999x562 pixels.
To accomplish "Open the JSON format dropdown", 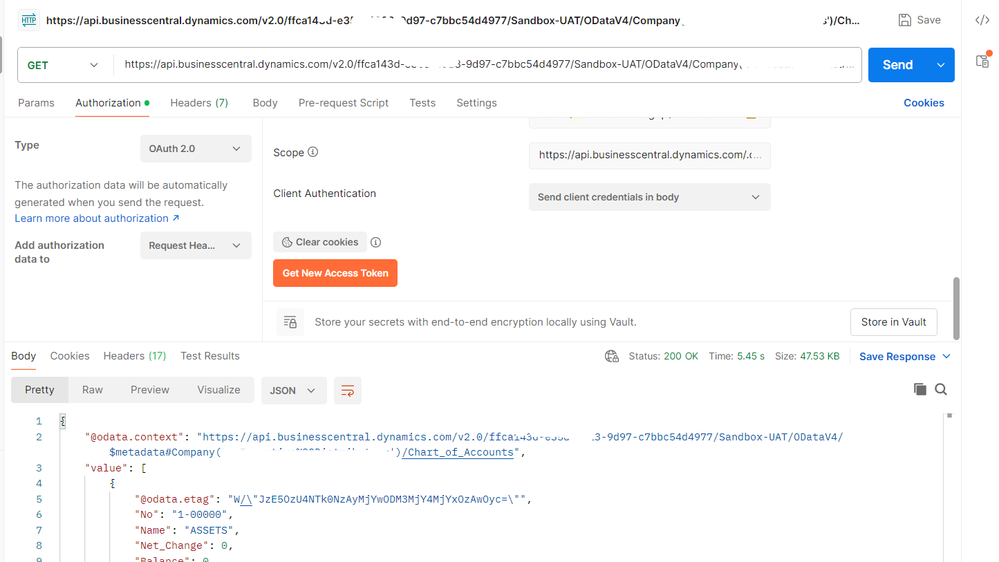I will click(x=293, y=391).
